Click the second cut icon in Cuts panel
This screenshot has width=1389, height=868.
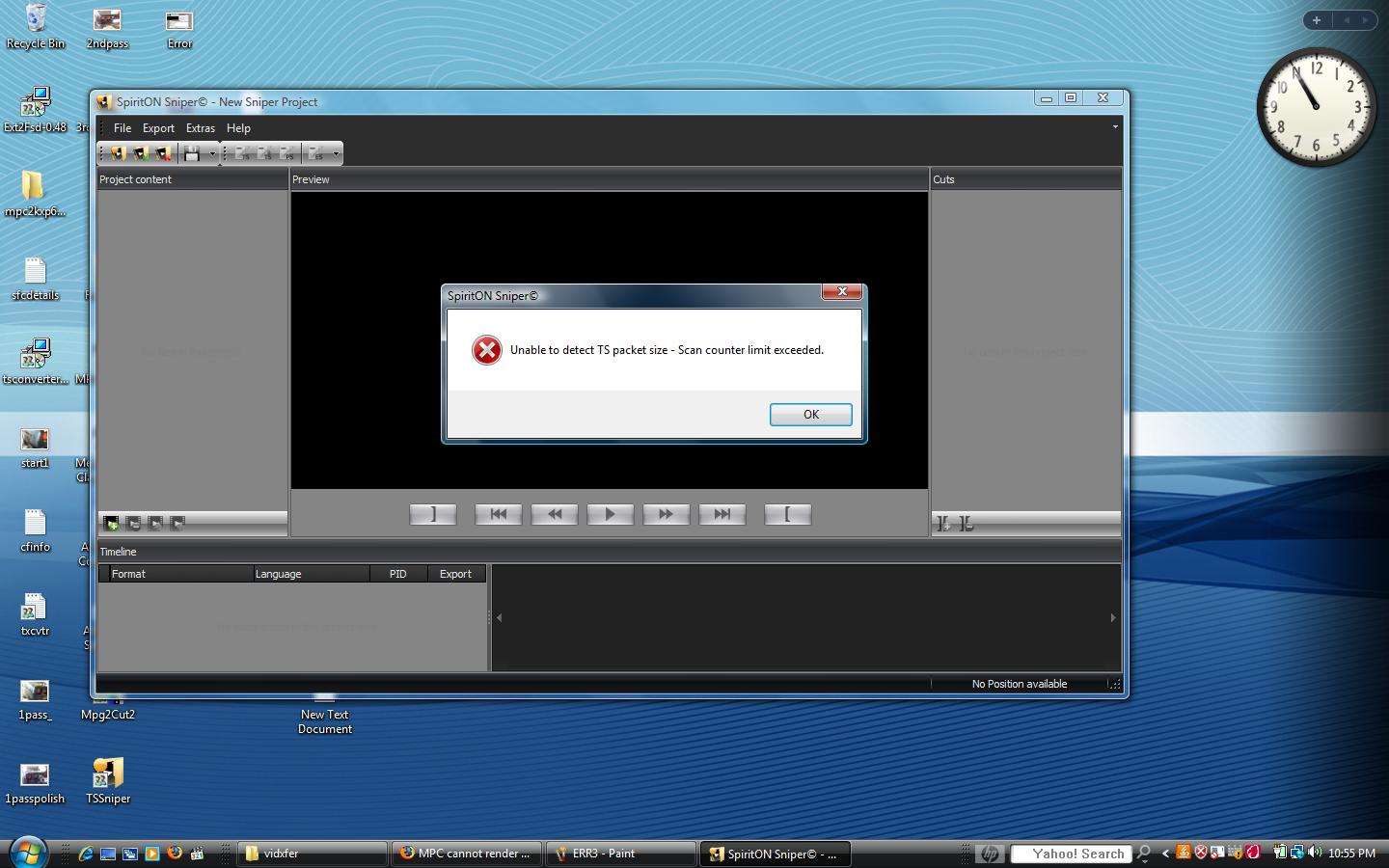click(x=966, y=523)
